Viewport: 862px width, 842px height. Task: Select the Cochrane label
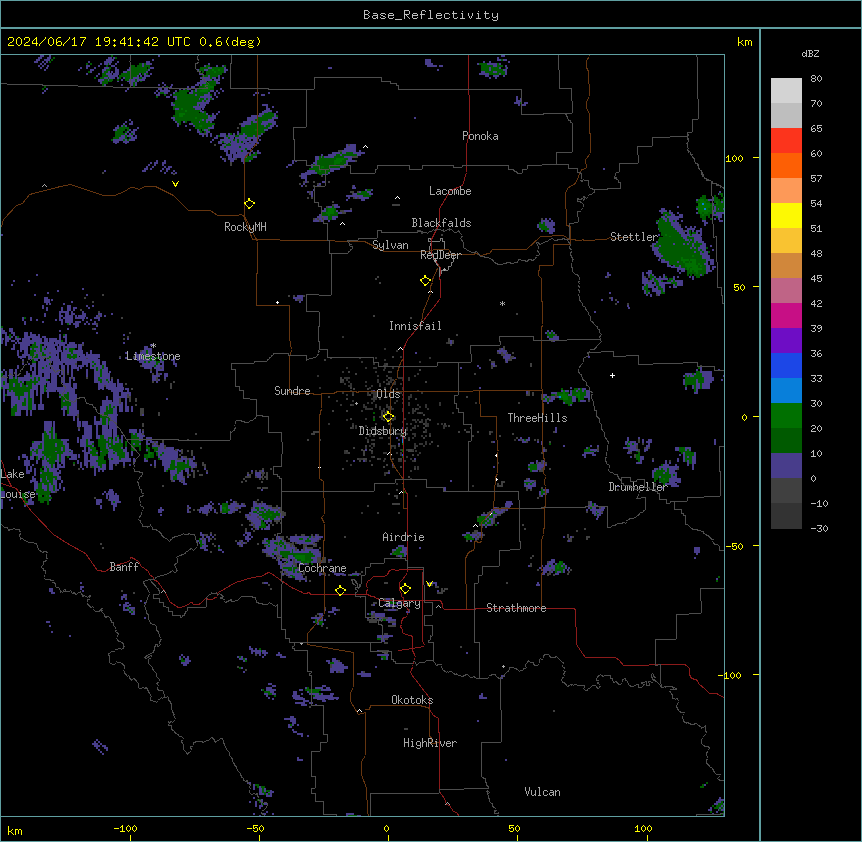[x=322, y=568]
